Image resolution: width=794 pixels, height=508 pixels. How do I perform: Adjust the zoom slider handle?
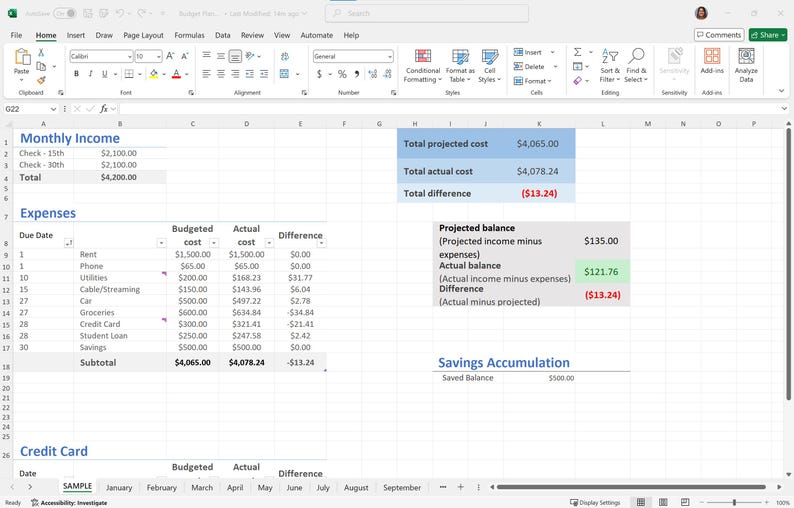click(734, 502)
